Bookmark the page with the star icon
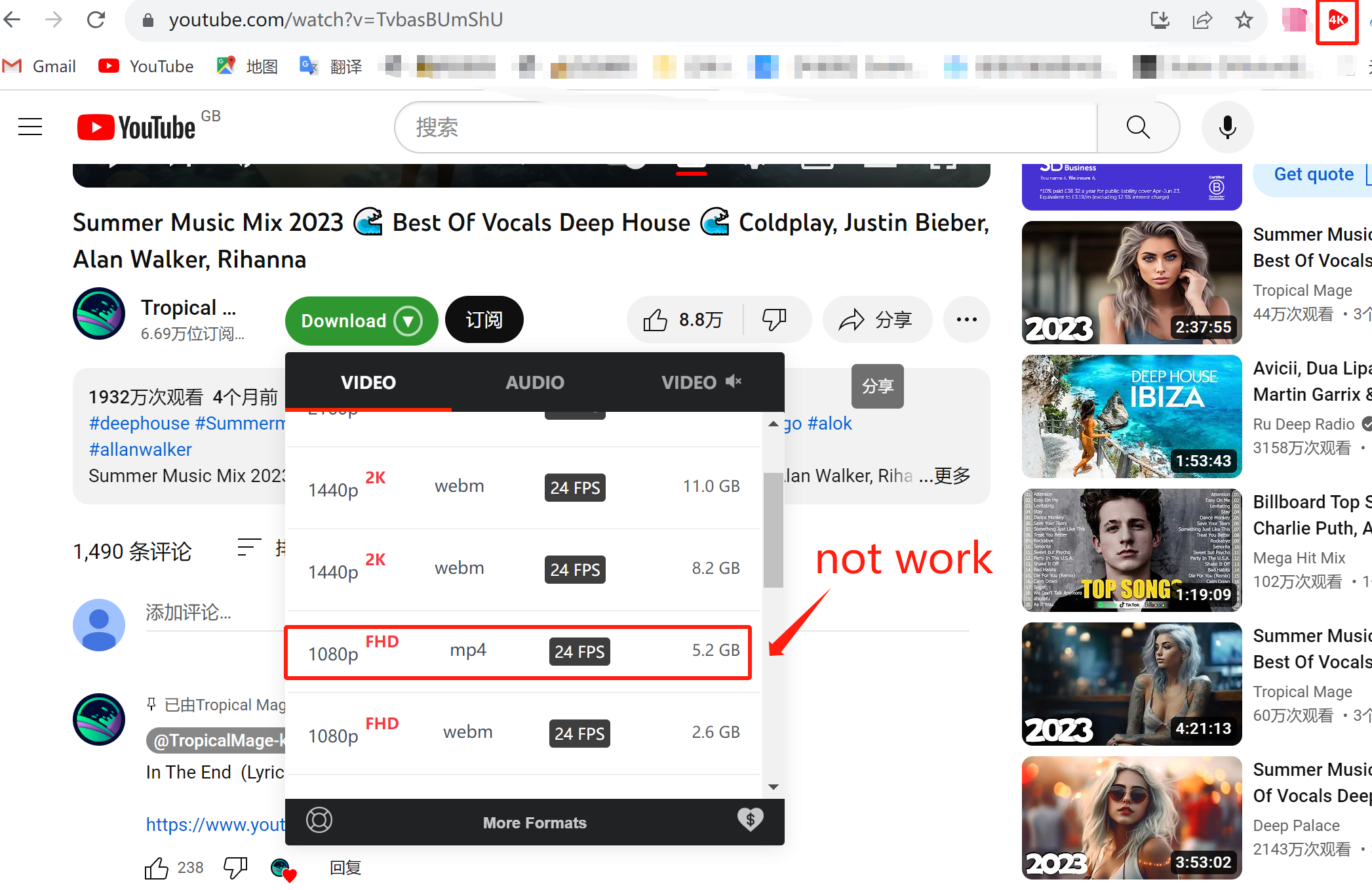Viewport: 1372px width, 890px height. coord(1244,20)
